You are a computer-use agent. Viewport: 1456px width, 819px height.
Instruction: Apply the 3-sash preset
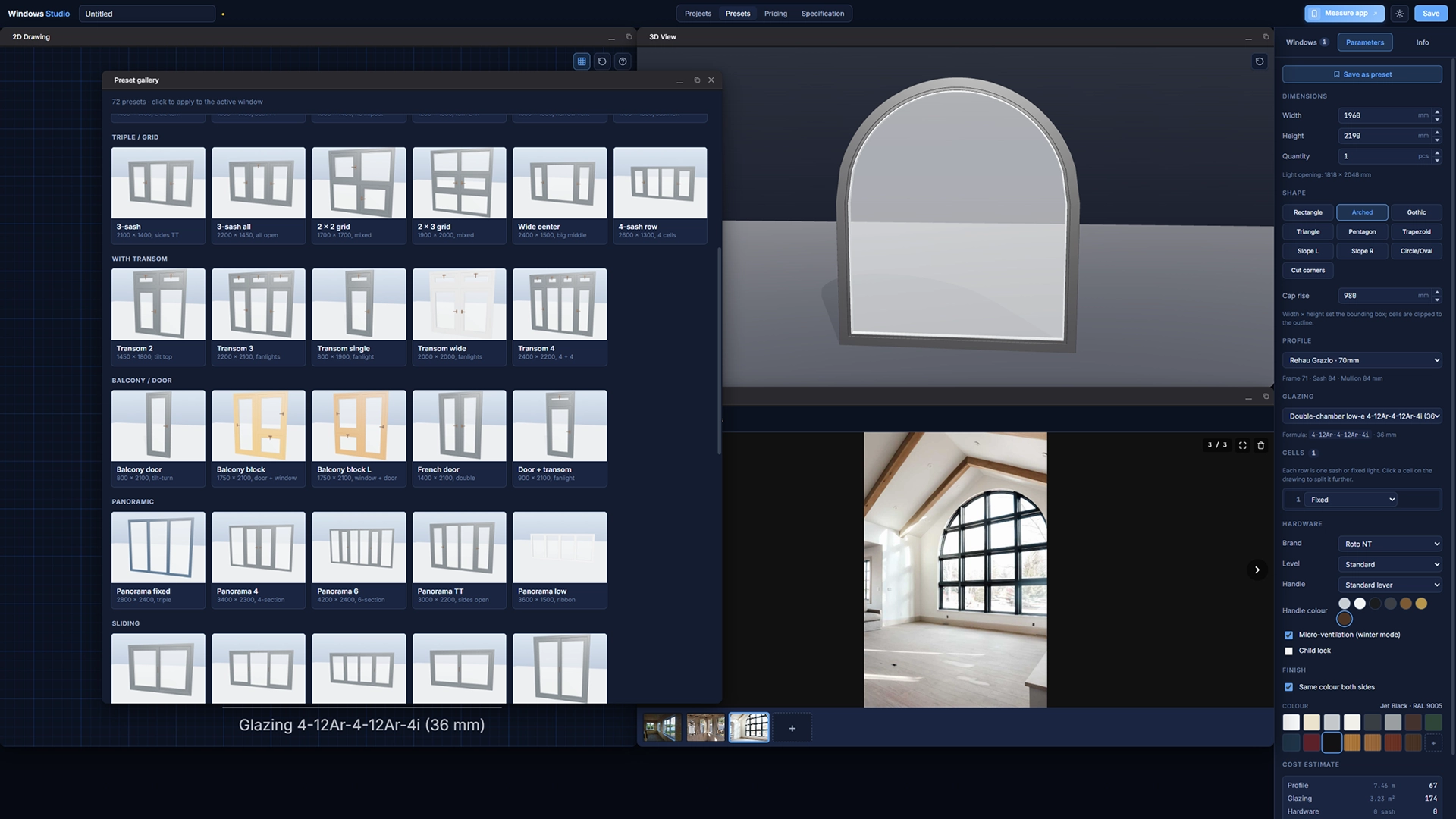[158, 195]
